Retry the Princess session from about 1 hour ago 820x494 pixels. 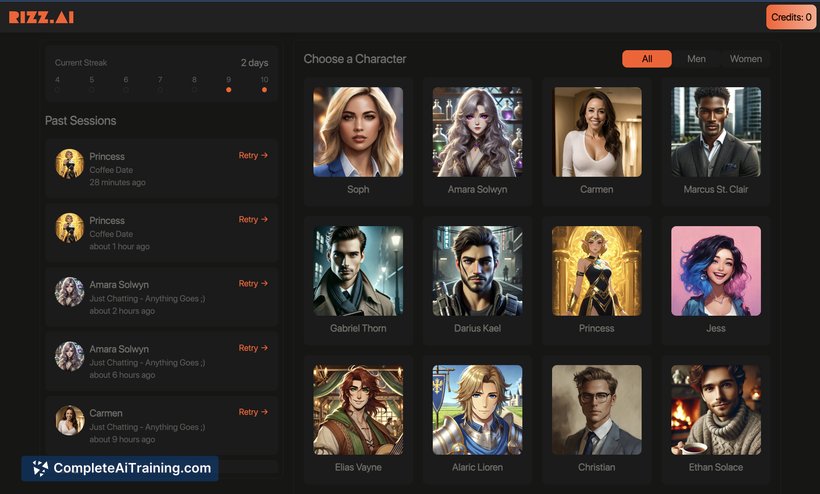tap(253, 220)
